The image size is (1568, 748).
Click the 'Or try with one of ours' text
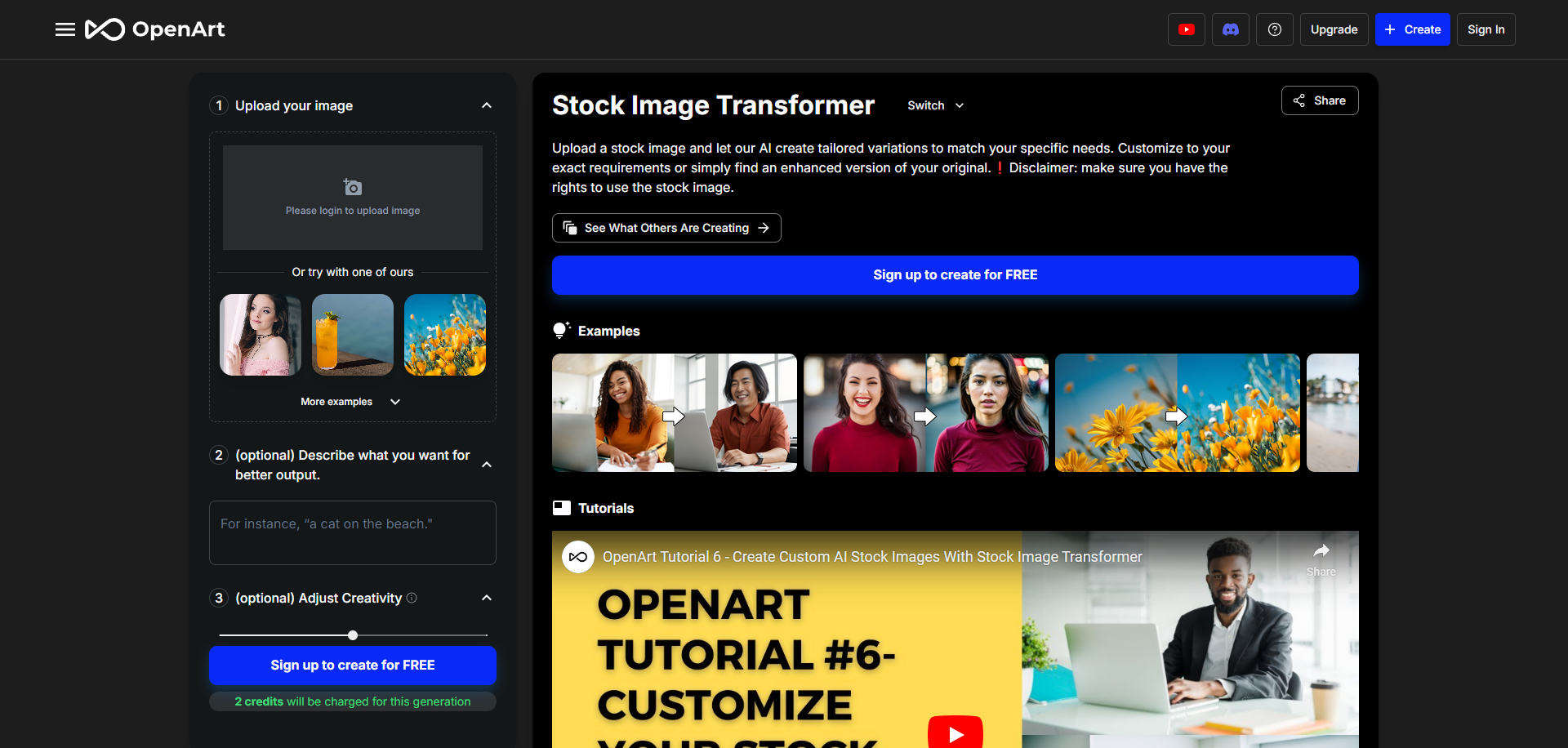(353, 272)
